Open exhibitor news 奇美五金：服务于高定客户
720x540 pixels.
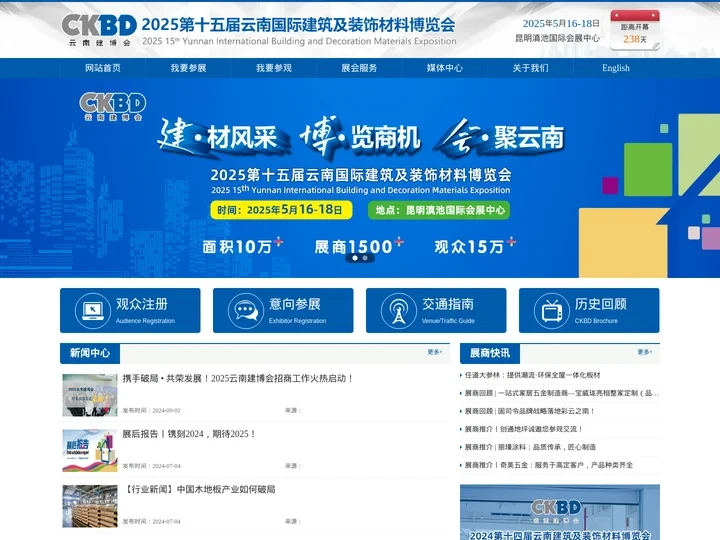point(549,465)
